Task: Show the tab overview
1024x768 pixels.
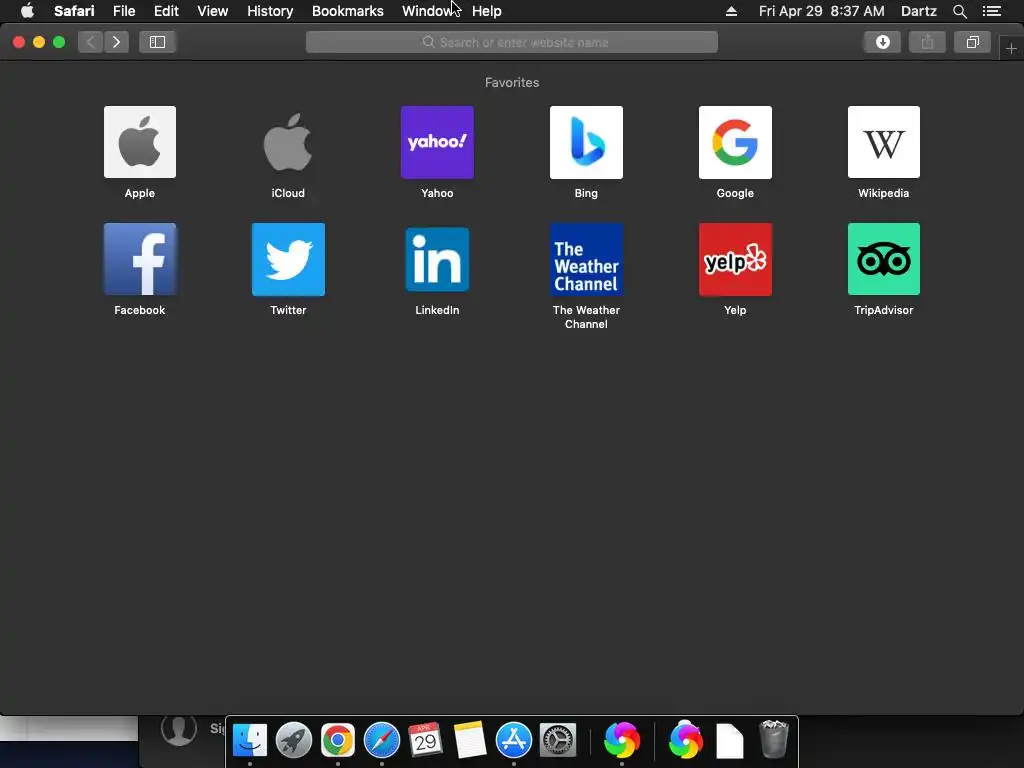Action: (x=972, y=42)
